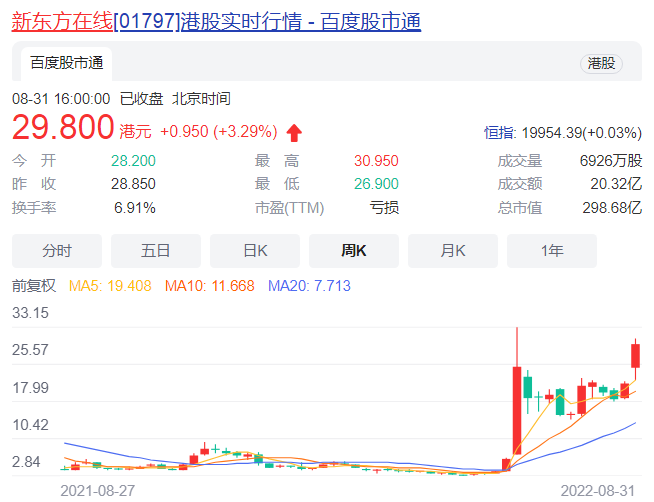
Task: Click the current price 29.800
Action: pyautogui.click(x=63, y=127)
